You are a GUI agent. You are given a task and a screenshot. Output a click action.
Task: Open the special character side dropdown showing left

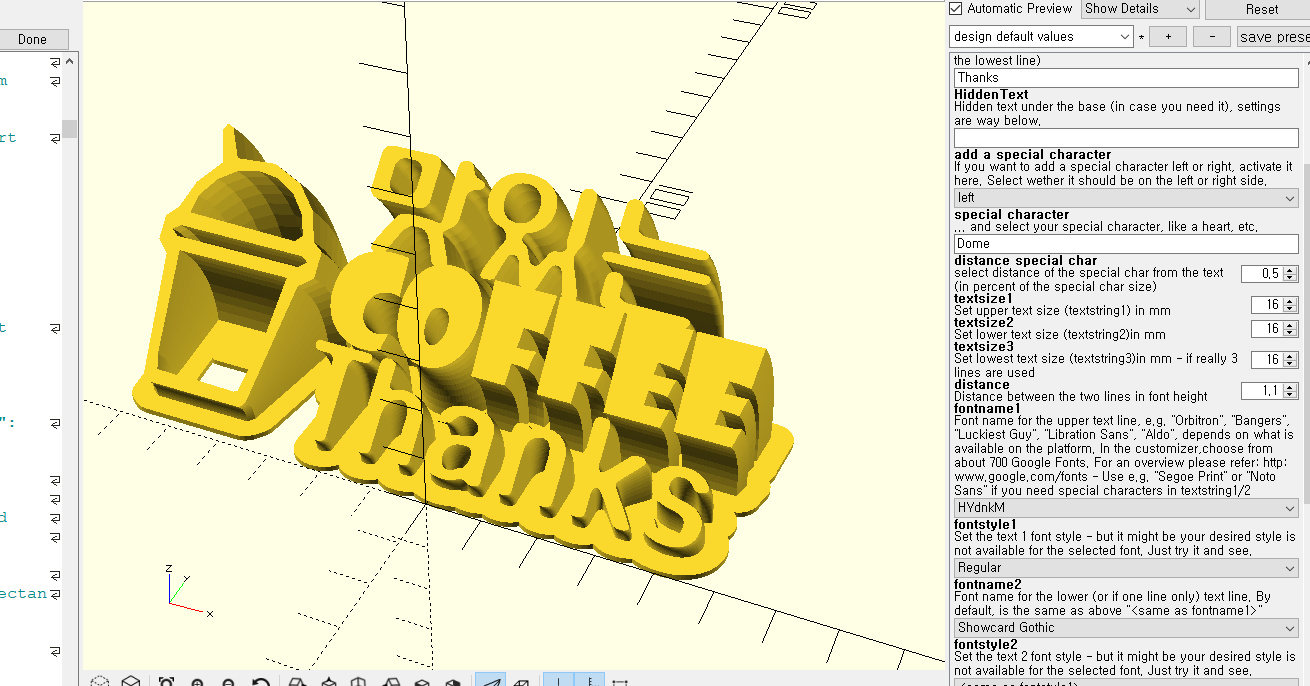(1126, 198)
